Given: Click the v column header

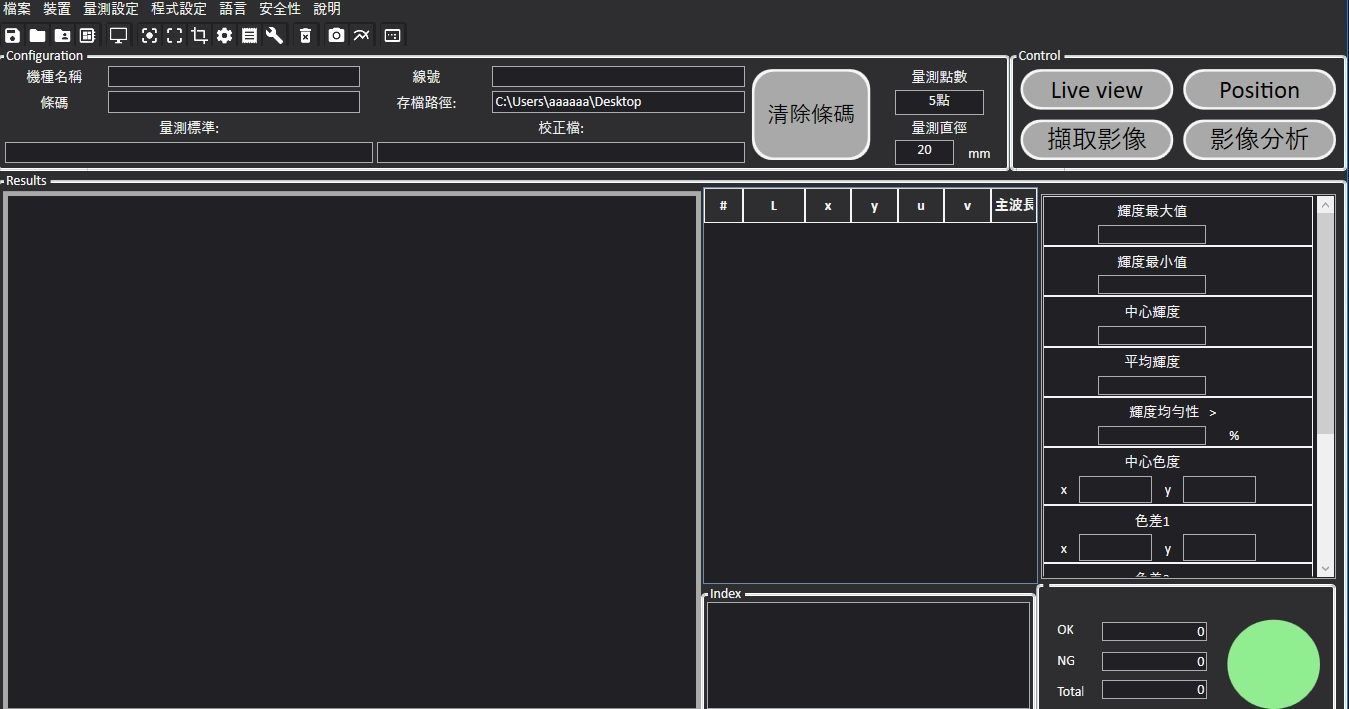Looking at the screenshot, I should [x=967, y=206].
